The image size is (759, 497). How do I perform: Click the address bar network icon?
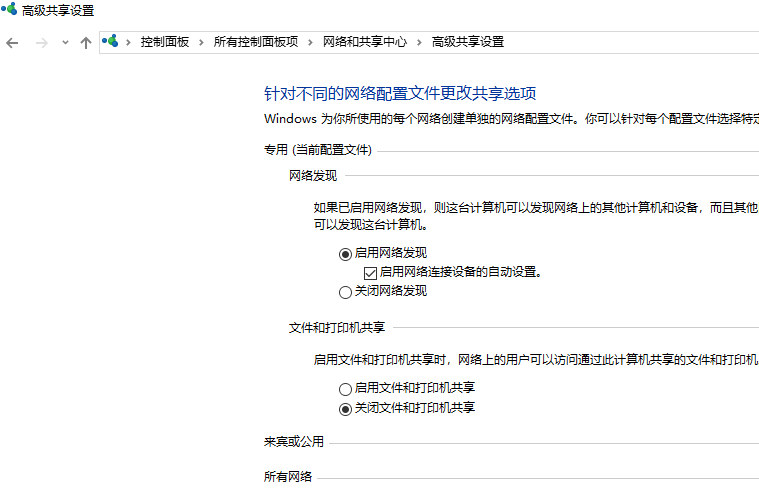pyautogui.click(x=110, y=41)
